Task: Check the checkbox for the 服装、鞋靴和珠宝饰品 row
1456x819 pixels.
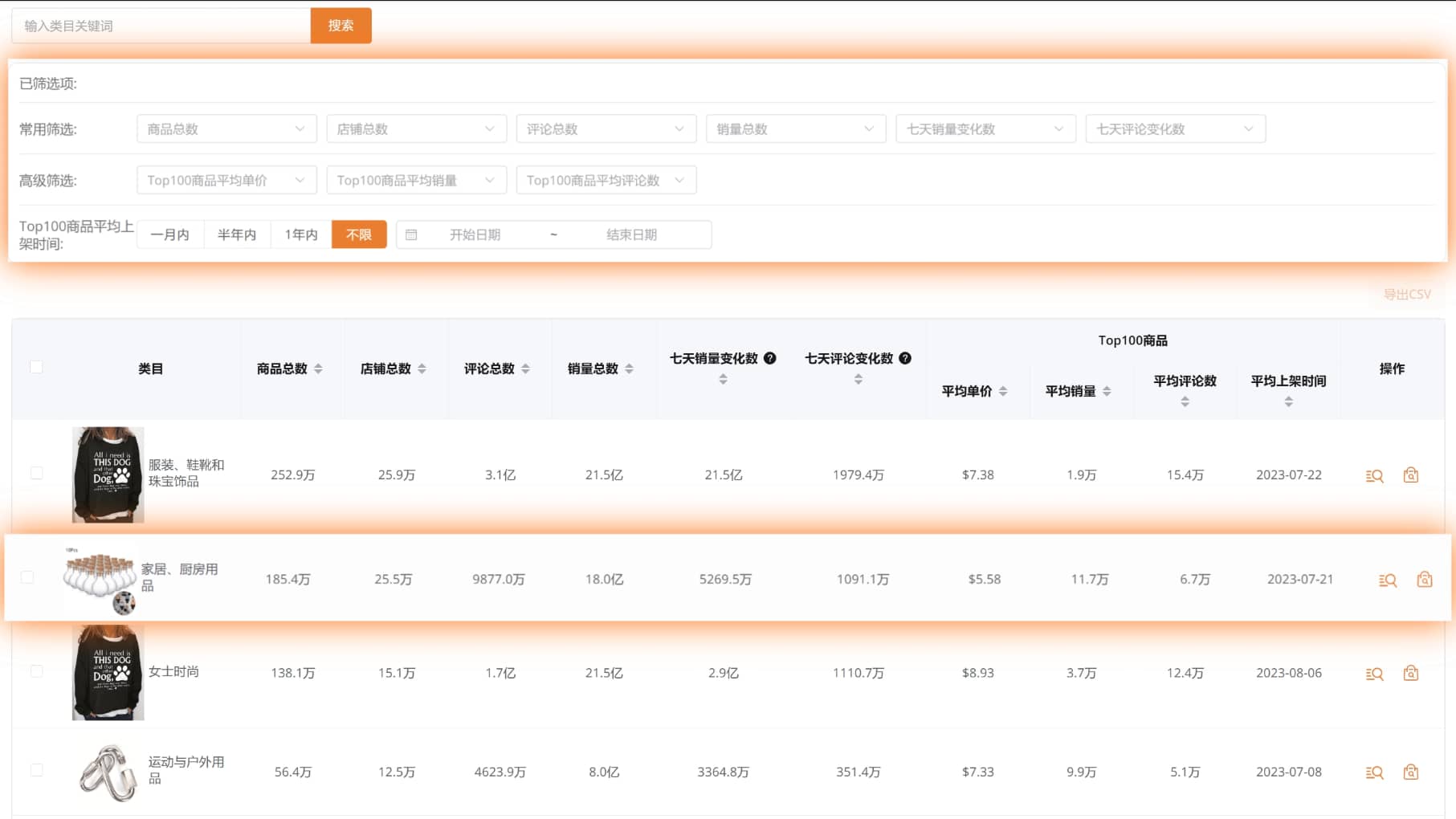Action: click(x=35, y=473)
